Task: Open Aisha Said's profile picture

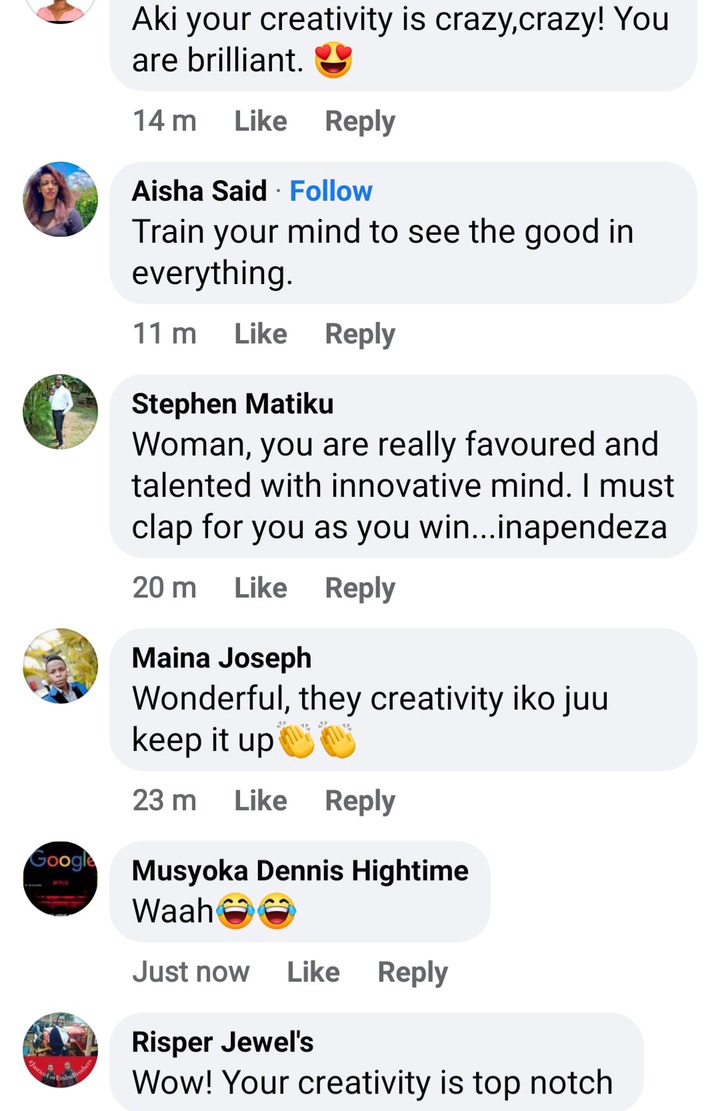Action: 60,199
